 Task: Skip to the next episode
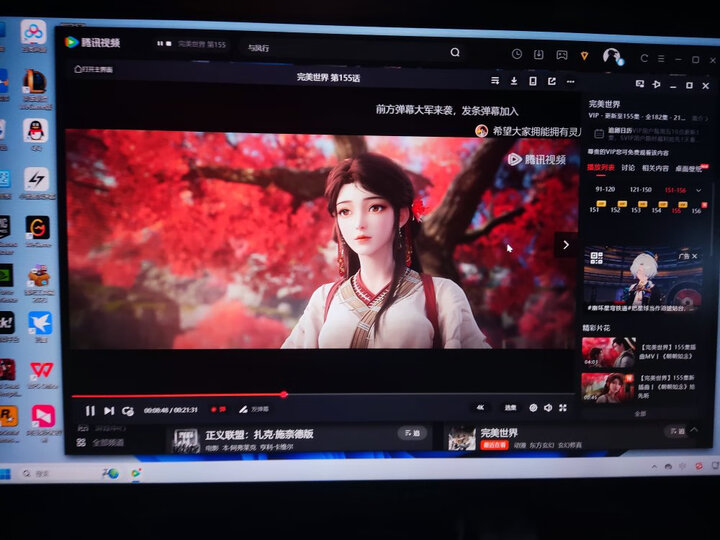tap(109, 410)
